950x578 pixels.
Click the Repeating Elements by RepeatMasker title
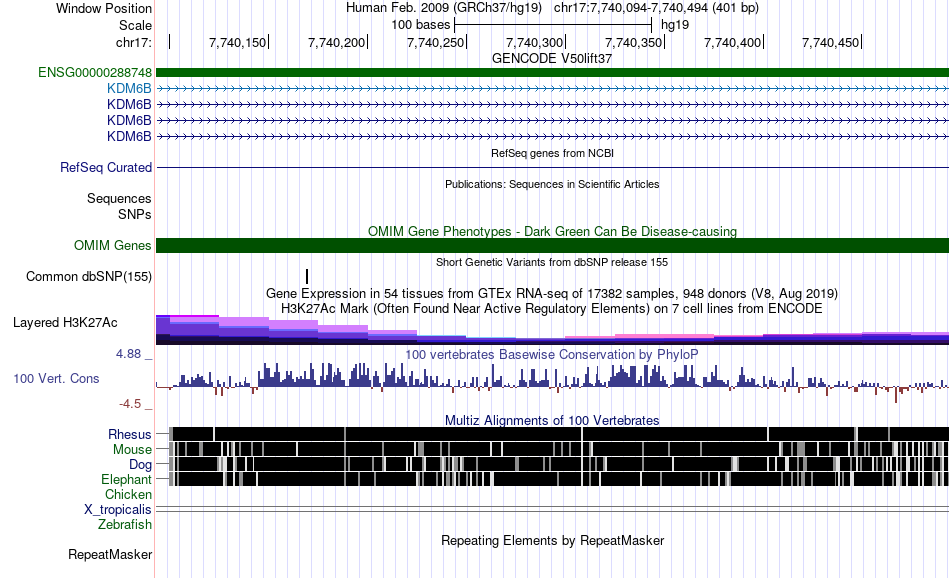point(553,540)
